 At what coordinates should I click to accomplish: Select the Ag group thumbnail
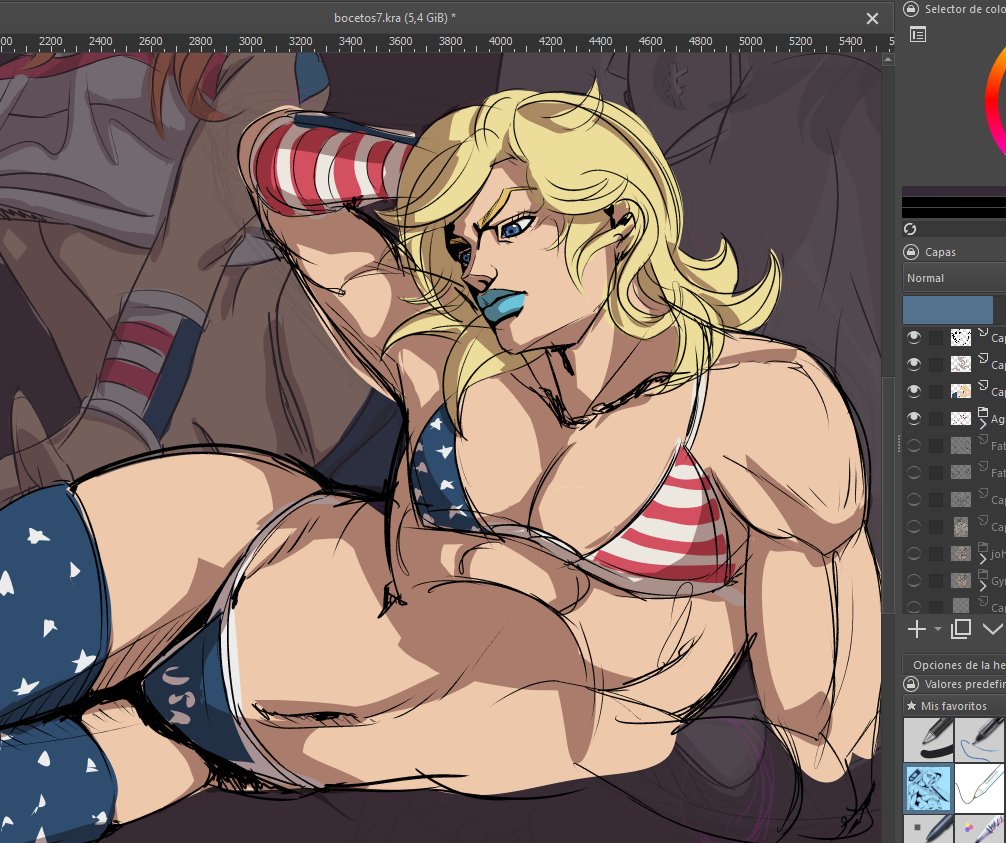(x=960, y=418)
